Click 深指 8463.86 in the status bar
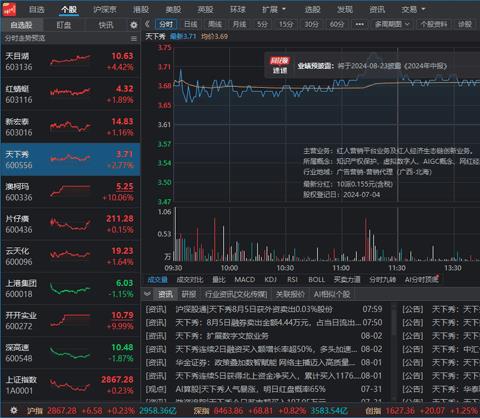 [219, 411]
